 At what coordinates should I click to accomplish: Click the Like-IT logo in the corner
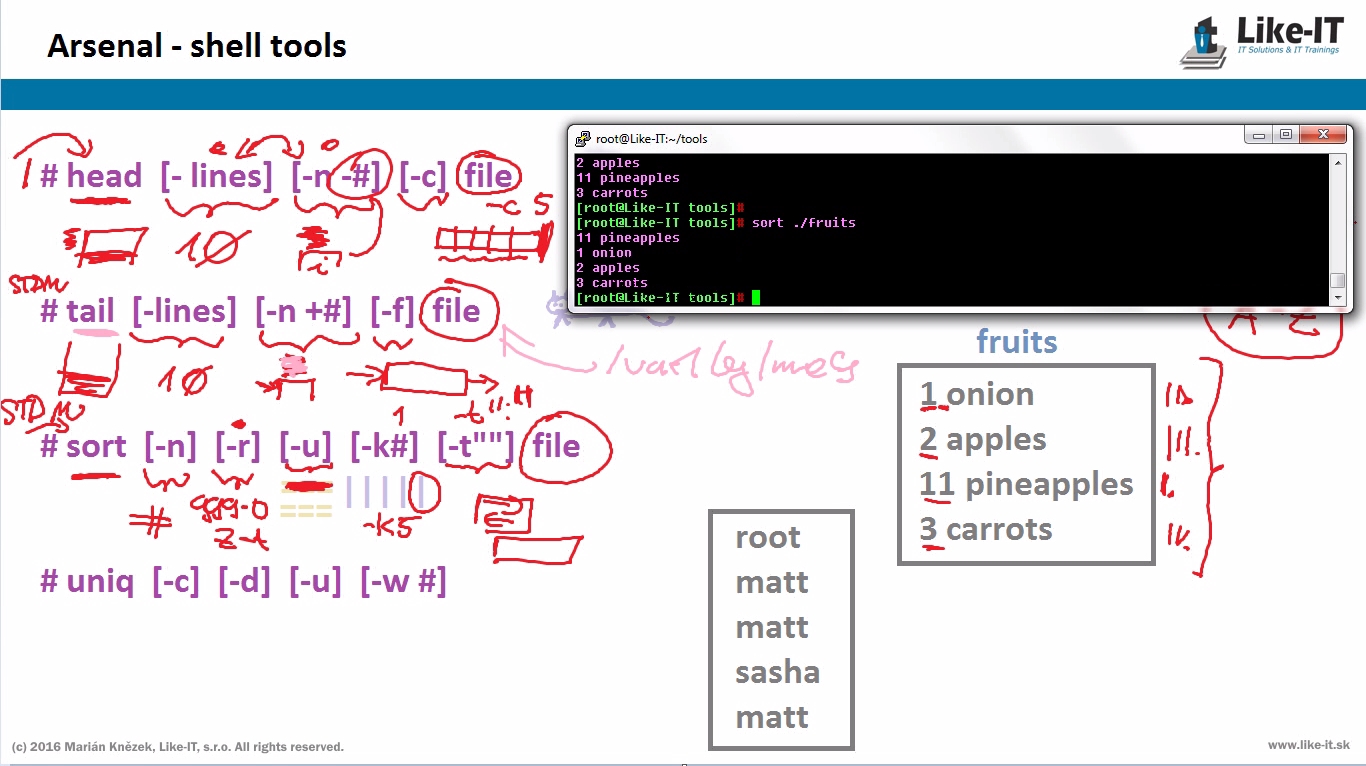click(1264, 40)
